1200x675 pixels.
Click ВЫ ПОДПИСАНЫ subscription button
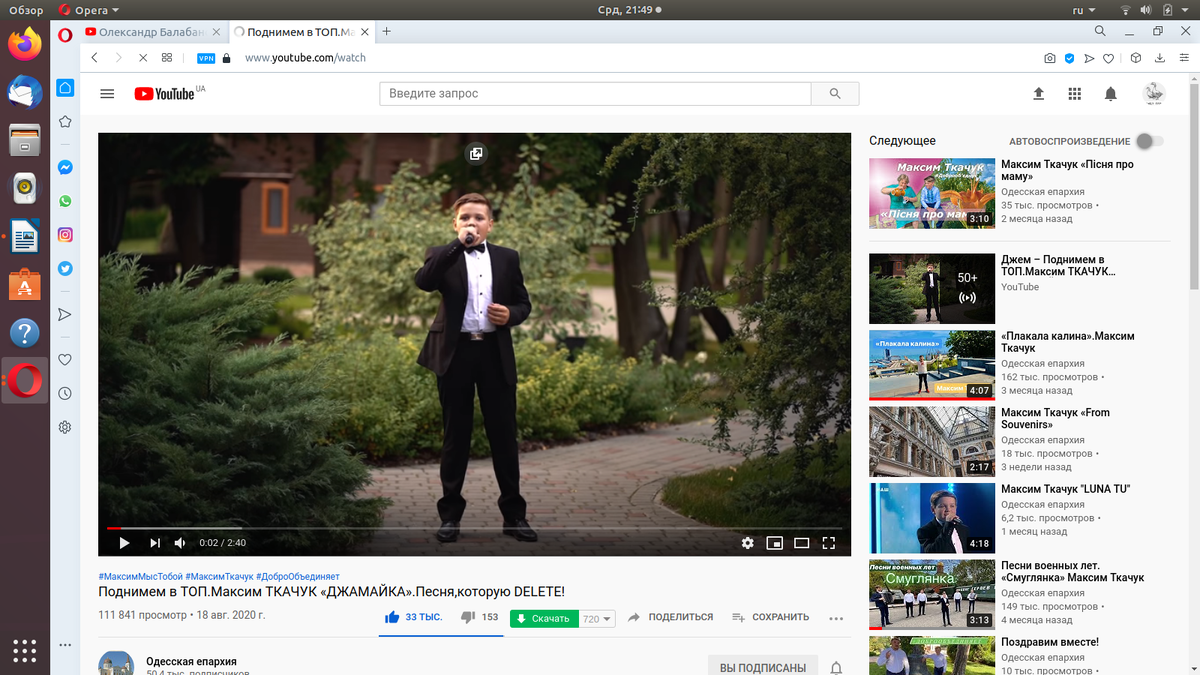point(763,668)
